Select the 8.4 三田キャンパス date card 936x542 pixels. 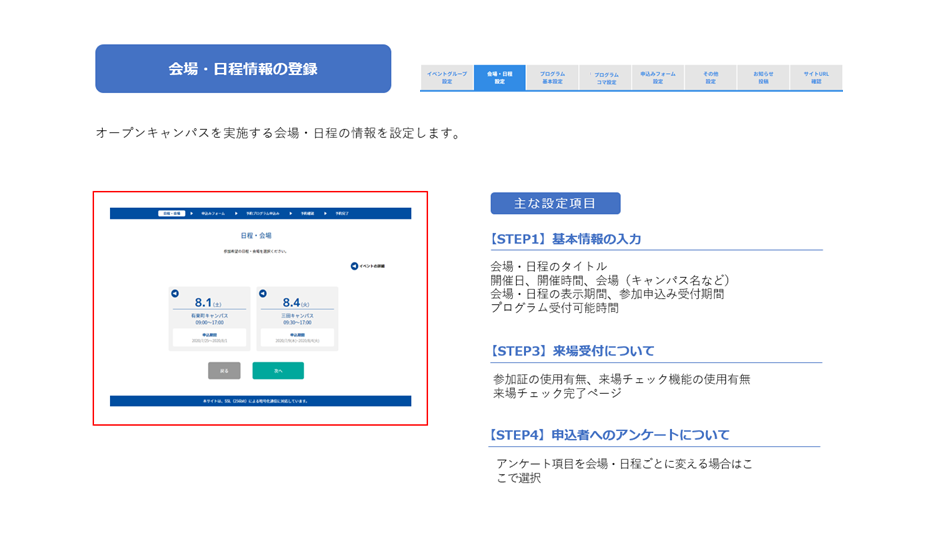[x=297, y=319]
